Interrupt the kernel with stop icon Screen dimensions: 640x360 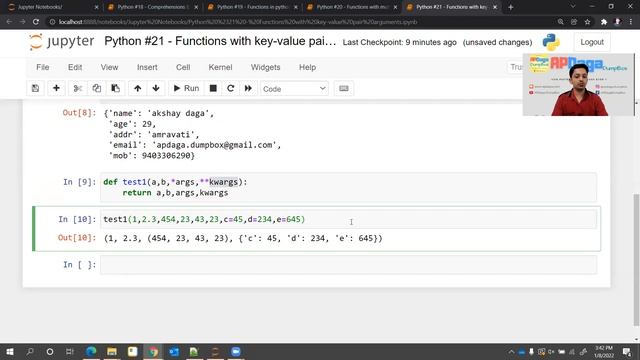click(213, 88)
